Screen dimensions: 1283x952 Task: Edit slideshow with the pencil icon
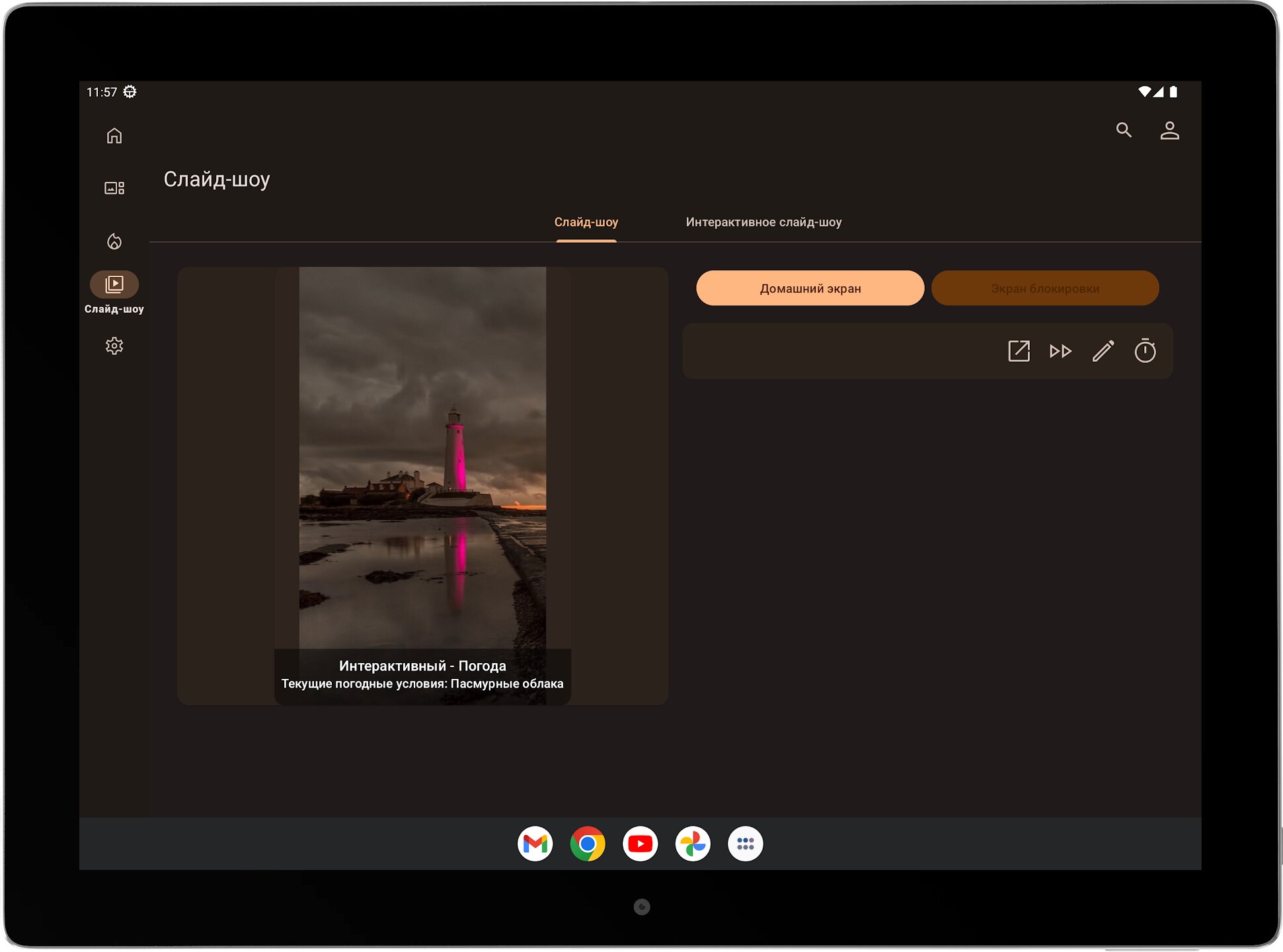point(1103,351)
